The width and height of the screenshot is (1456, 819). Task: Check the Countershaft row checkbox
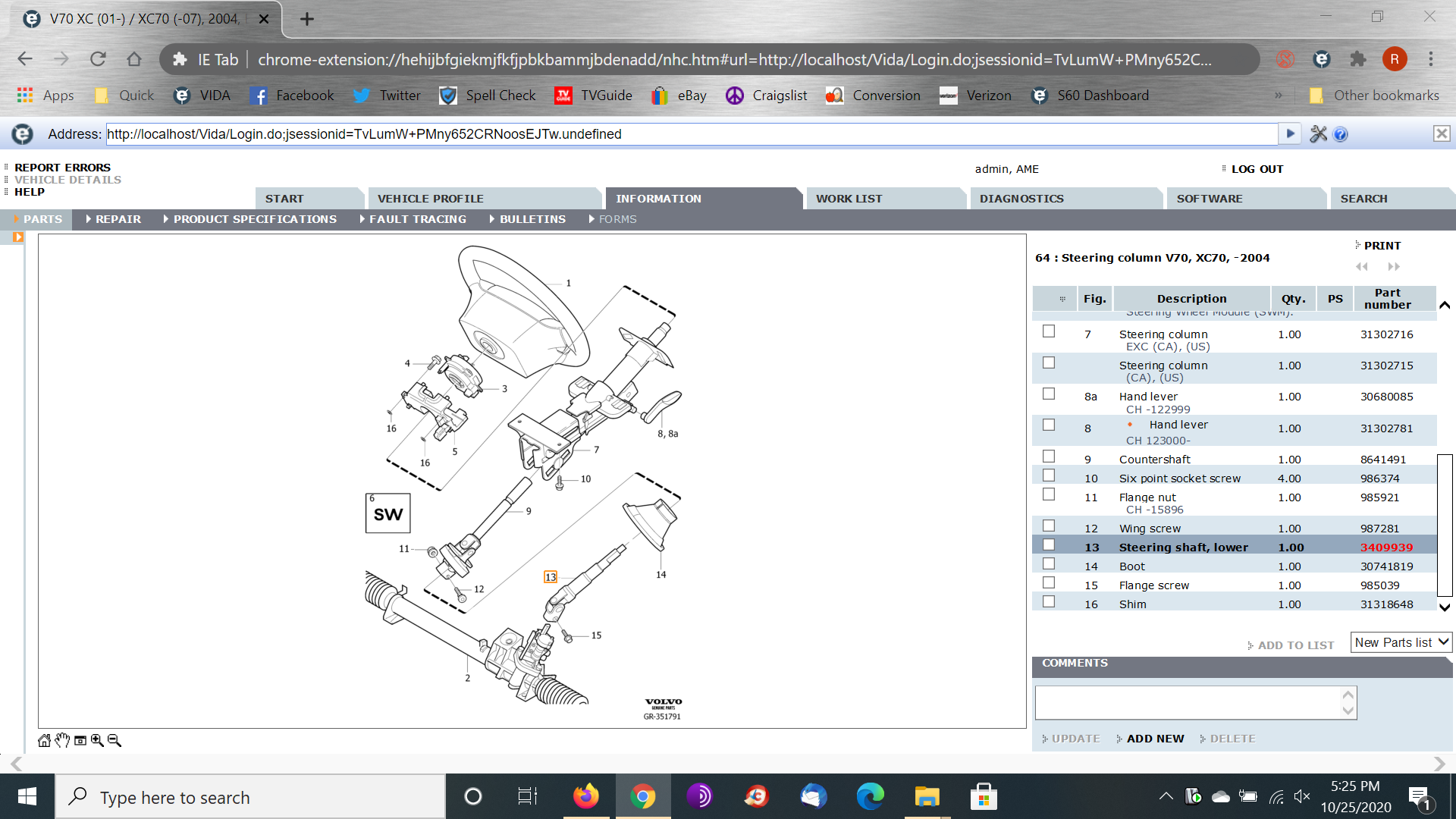click(x=1049, y=457)
